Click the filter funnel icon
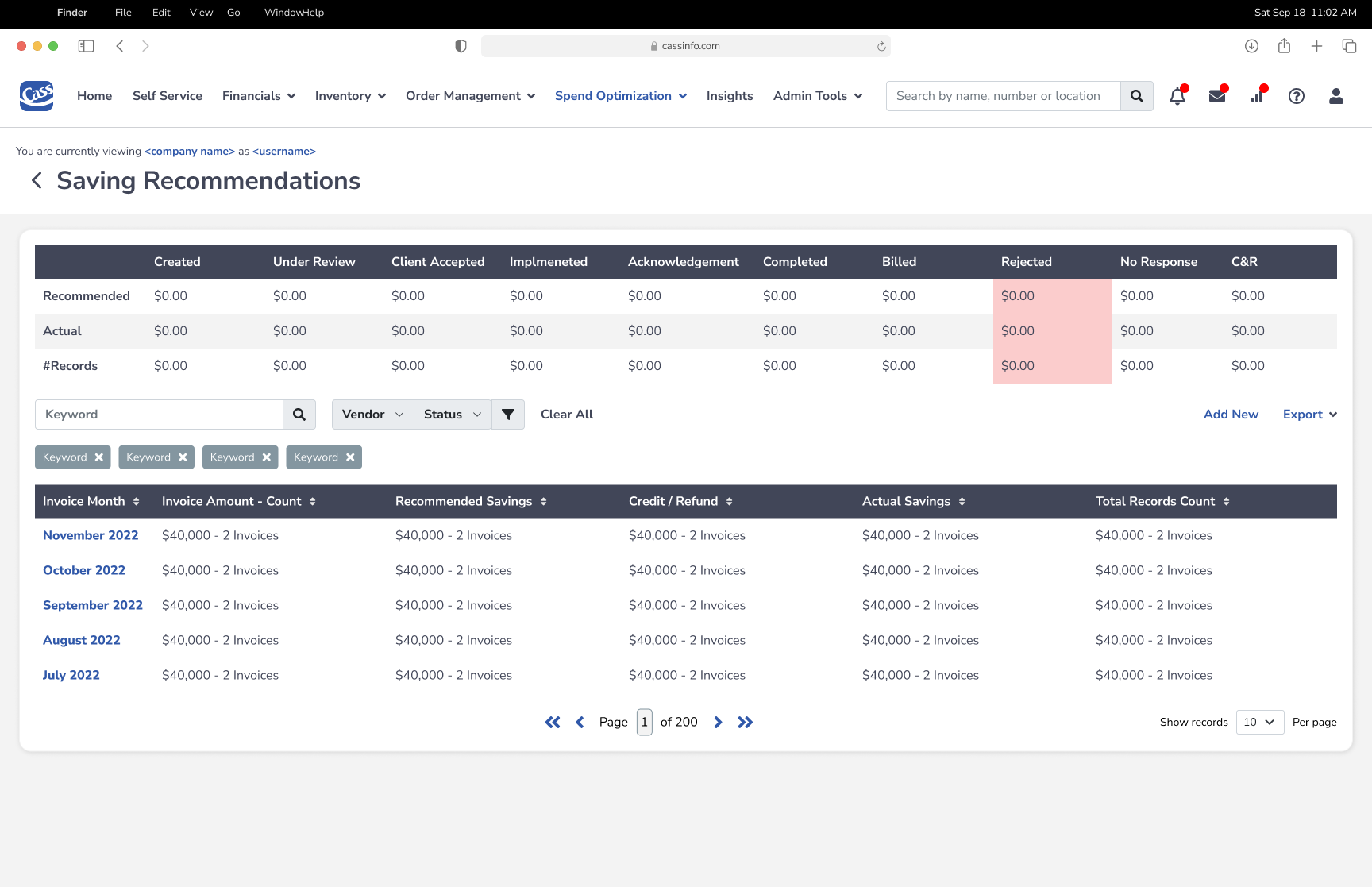Screen dimensions: 1372x887 [508, 415]
